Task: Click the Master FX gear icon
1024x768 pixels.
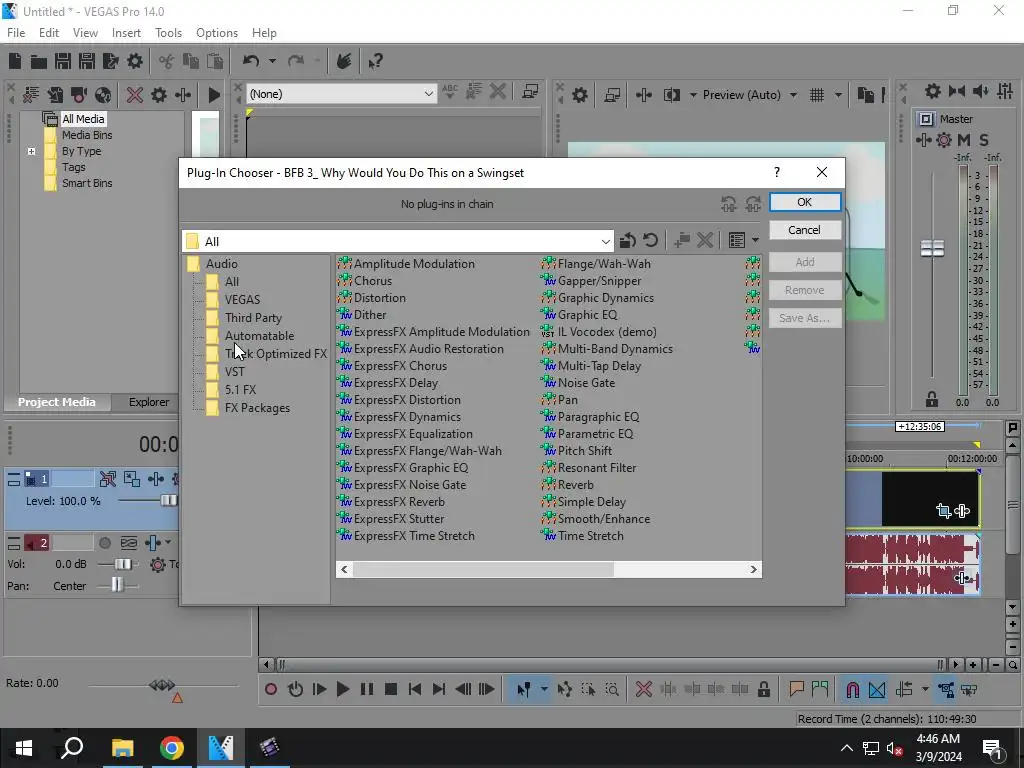Action: [944, 140]
